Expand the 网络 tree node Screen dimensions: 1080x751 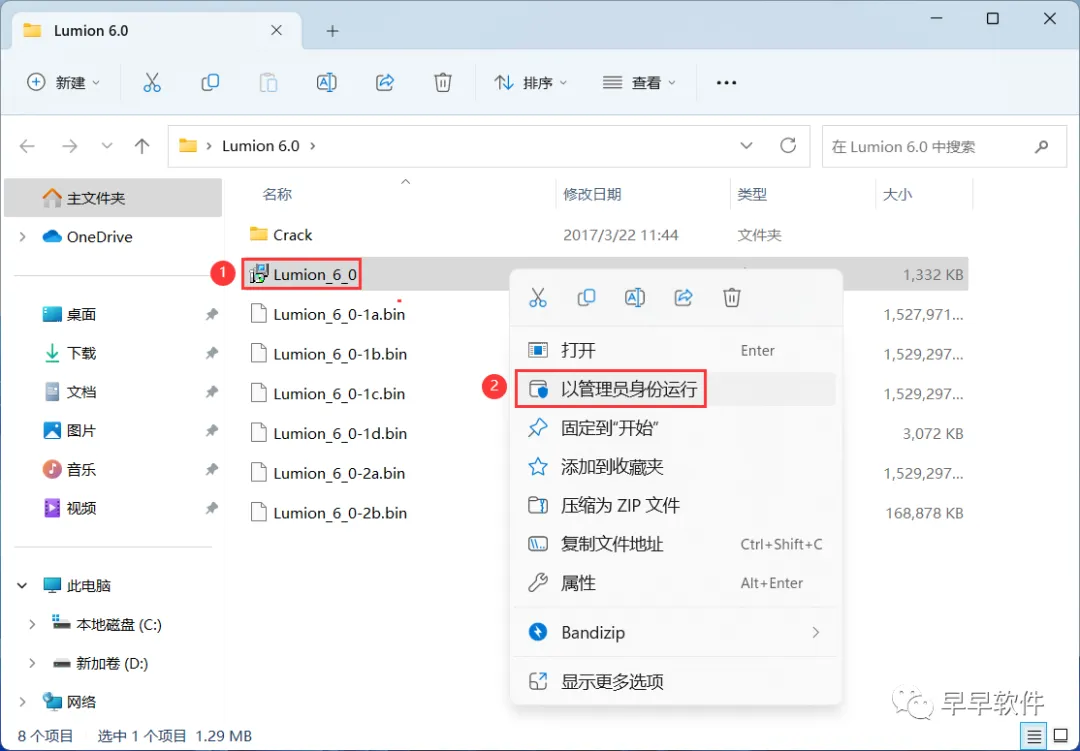23,702
